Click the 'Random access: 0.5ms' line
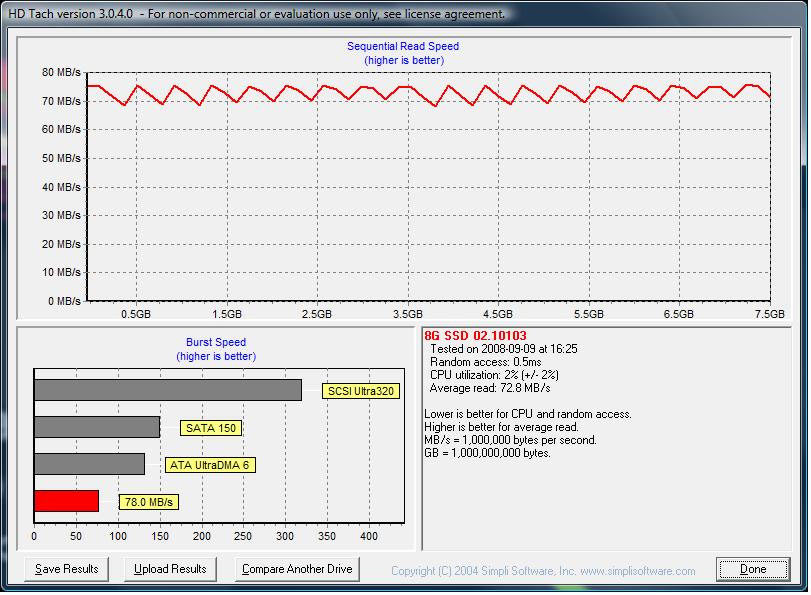This screenshot has width=811, height=595. (x=486, y=362)
